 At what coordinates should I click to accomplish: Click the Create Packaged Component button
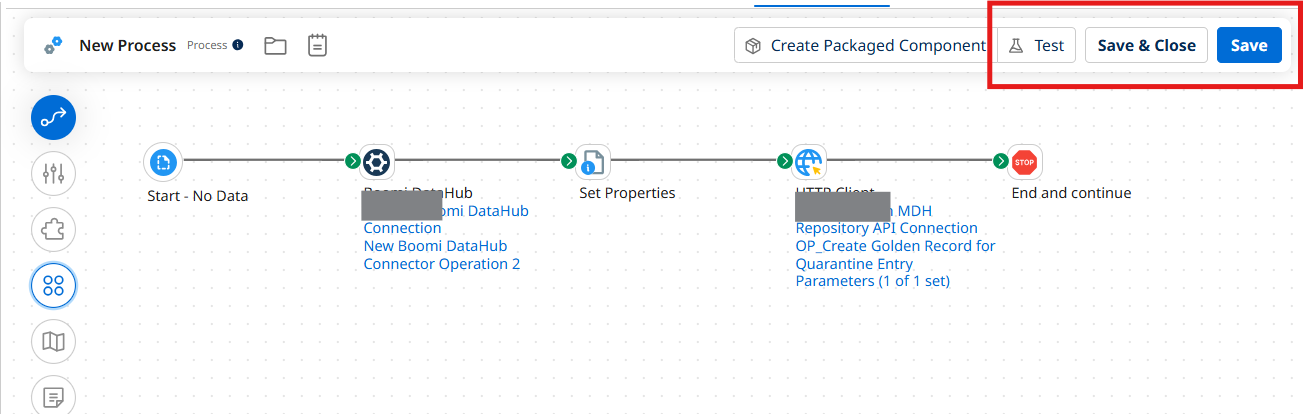click(865, 45)
